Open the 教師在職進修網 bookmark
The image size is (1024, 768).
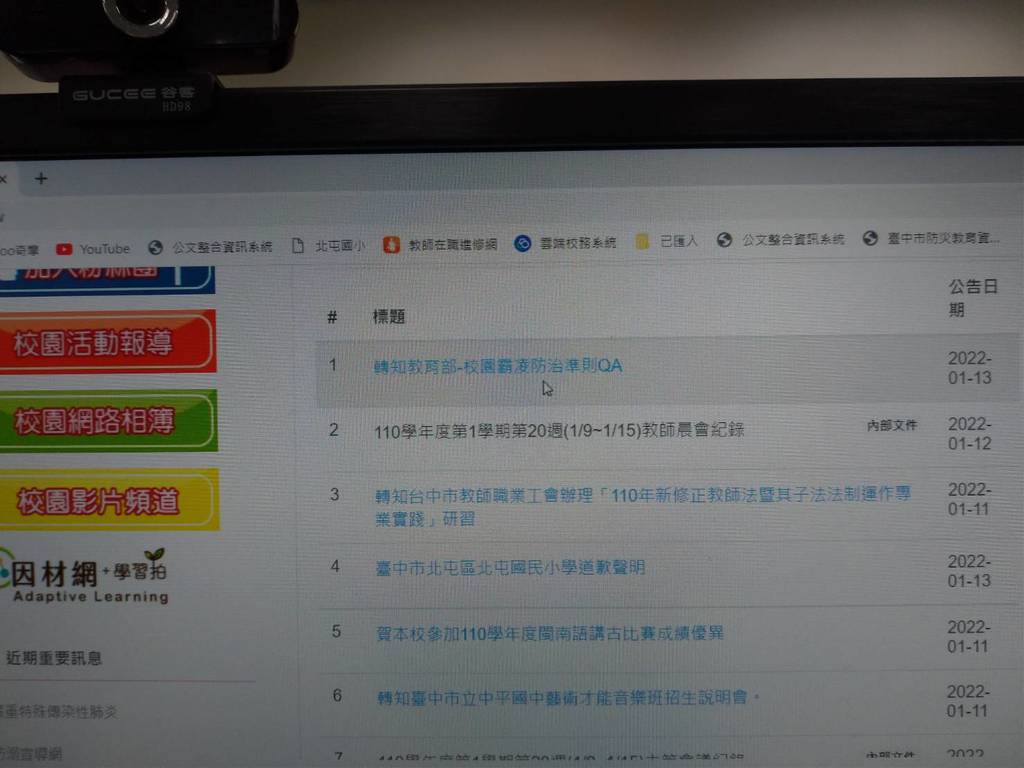pyautogui.click(x=441, y=244)
